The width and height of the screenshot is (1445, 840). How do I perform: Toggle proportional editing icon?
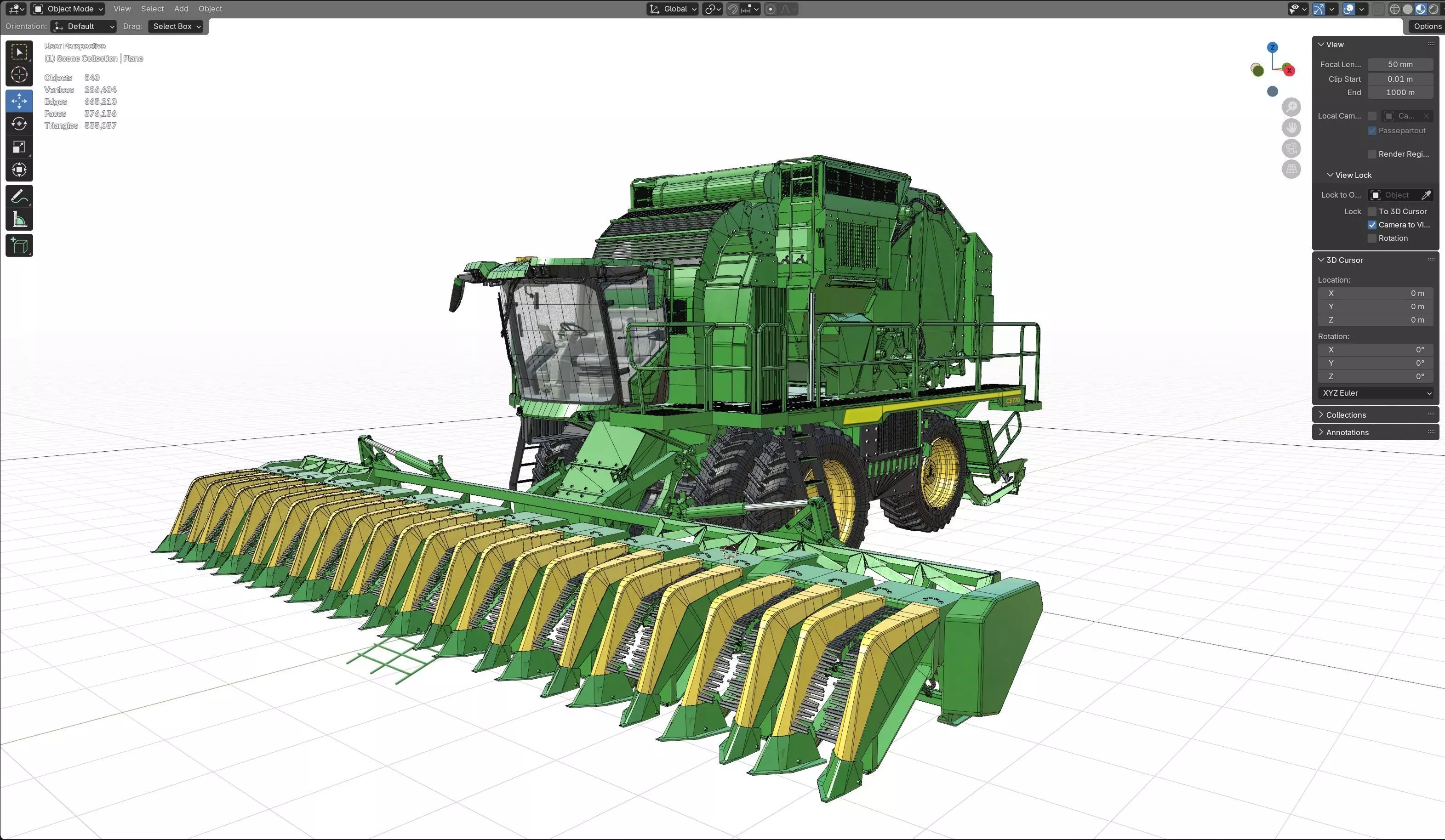771,9
